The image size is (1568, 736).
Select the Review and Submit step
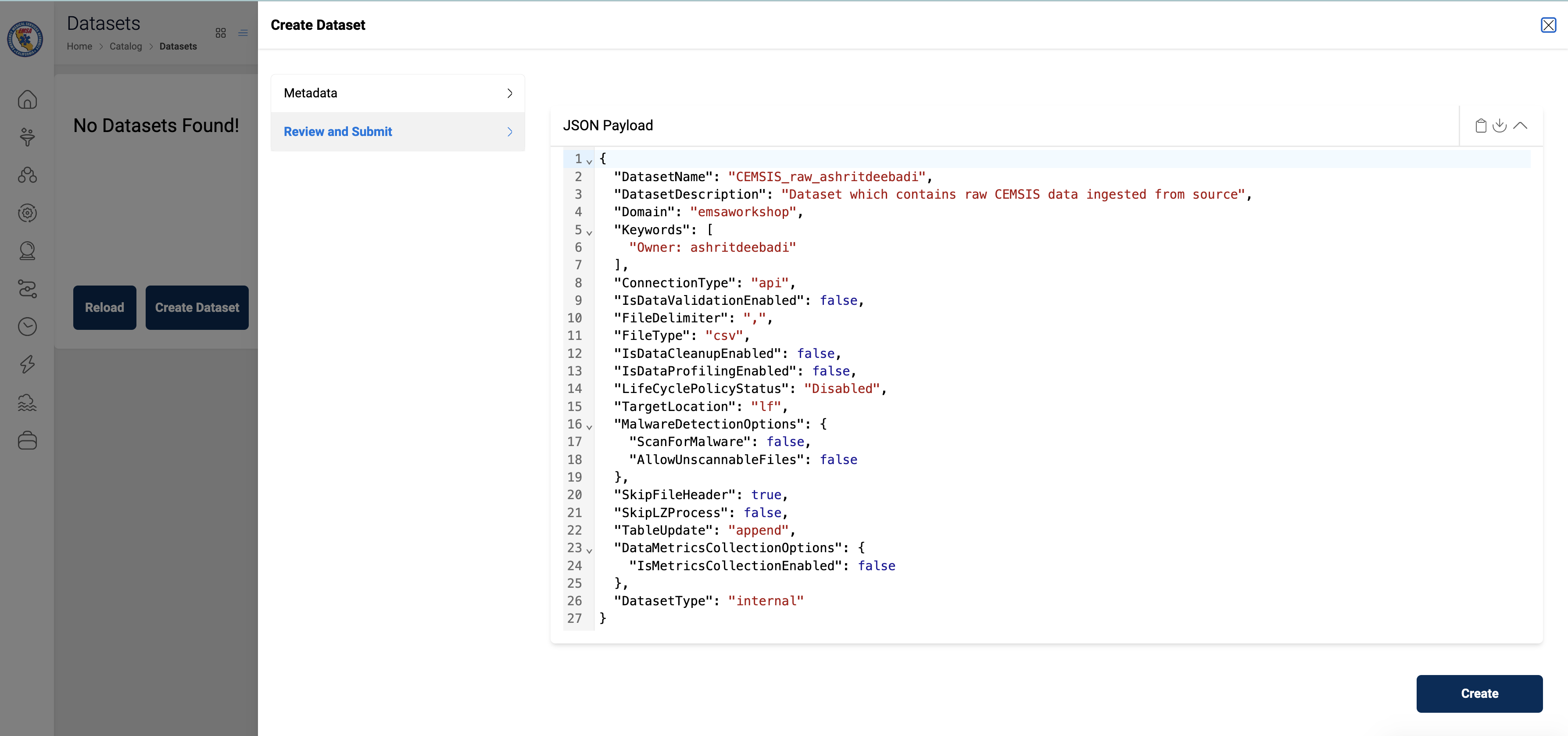[397, 132]
